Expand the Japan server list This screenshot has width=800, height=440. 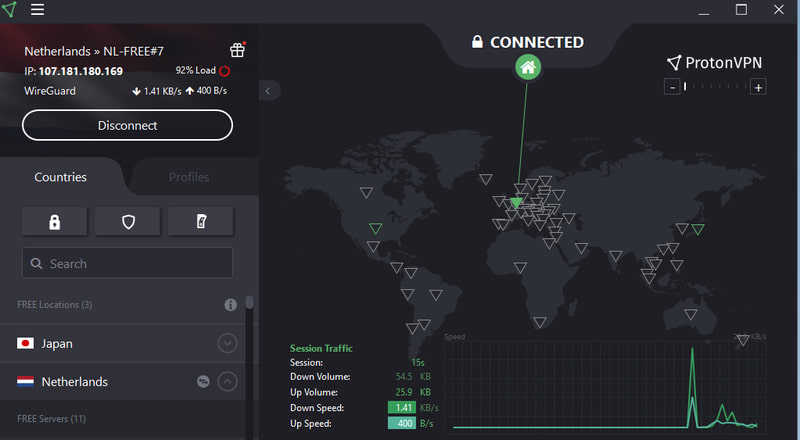coord(227,343)
